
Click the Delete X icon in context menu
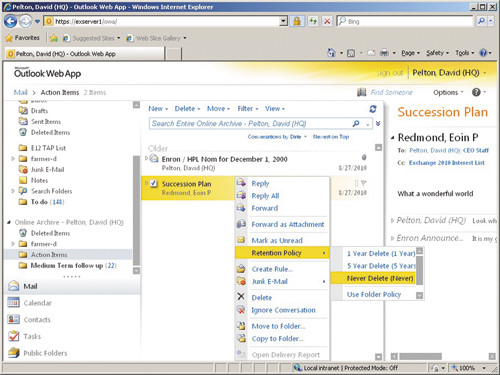(x=241, y=296)
